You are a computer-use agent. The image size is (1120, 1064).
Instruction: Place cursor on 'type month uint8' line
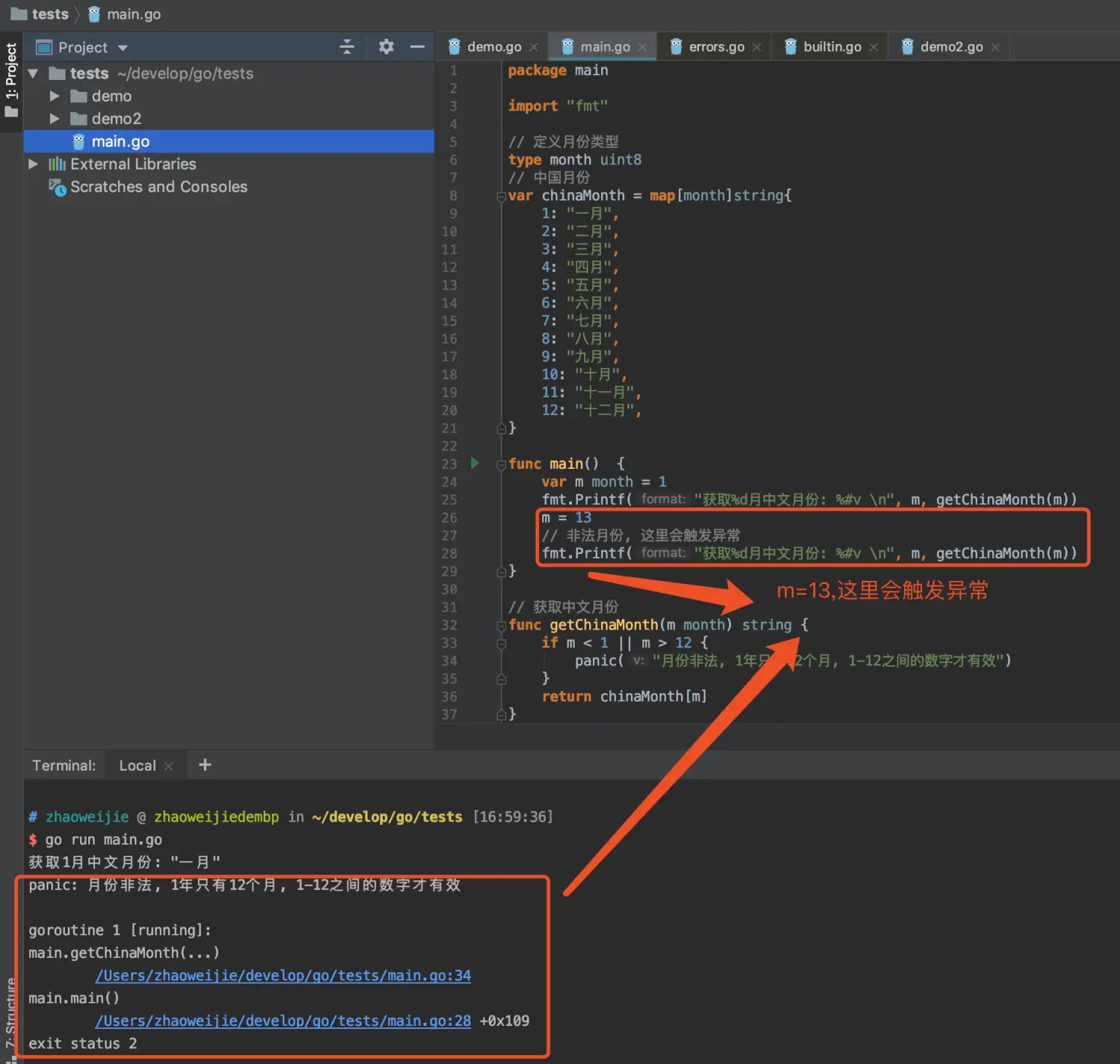pyautogui.click(x=574, y=160)
